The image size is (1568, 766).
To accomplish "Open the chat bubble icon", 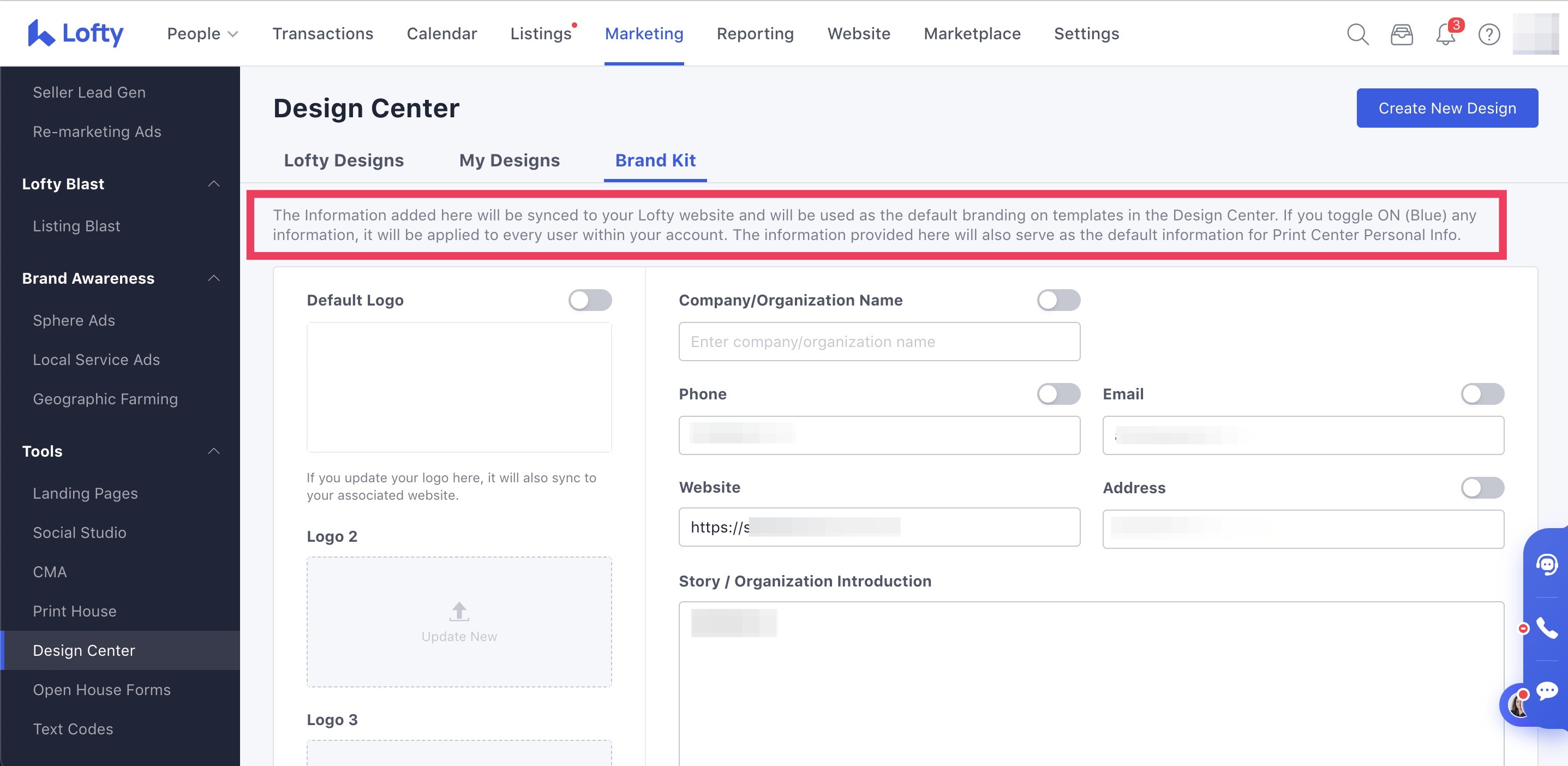I will [1547, 691].
